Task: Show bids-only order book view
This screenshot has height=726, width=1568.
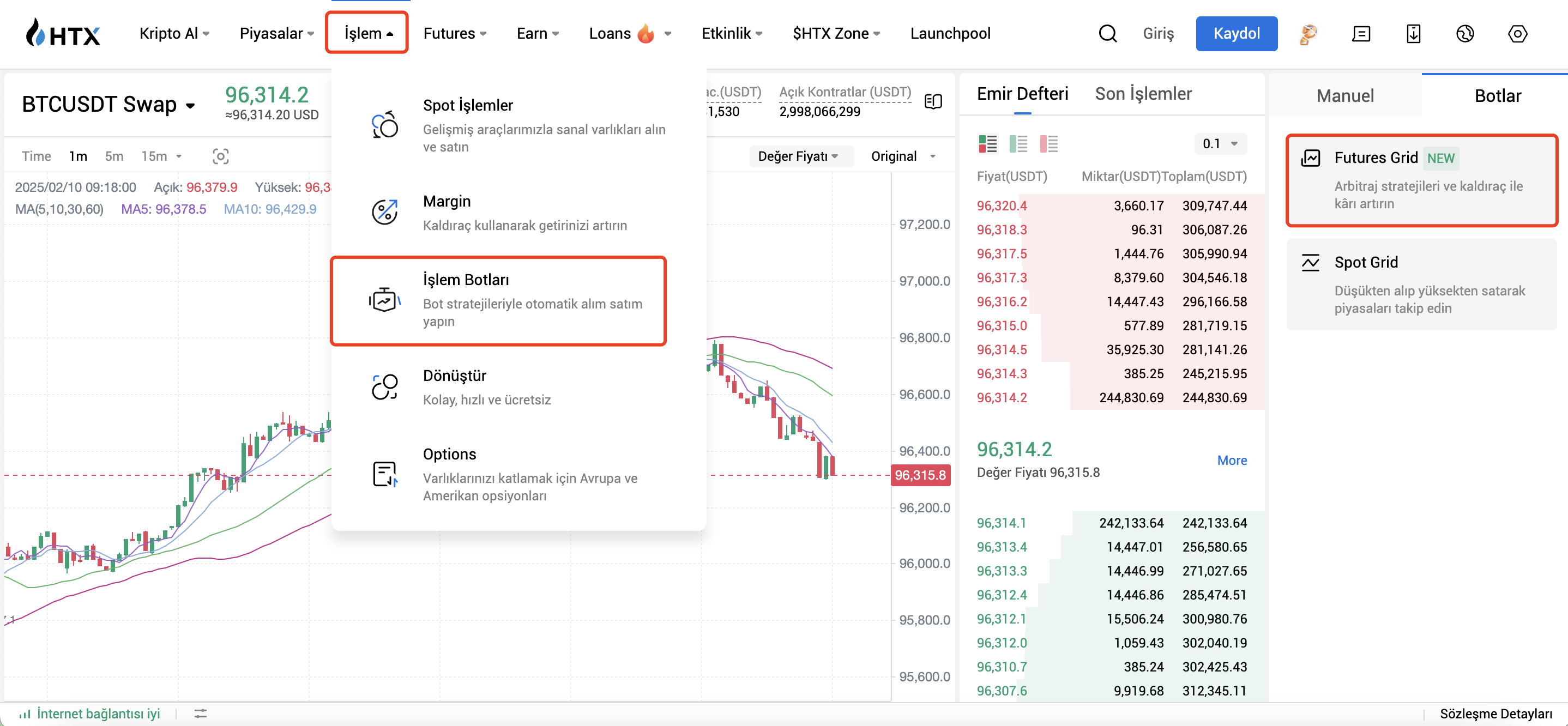Action: [x=1018, y=144]
